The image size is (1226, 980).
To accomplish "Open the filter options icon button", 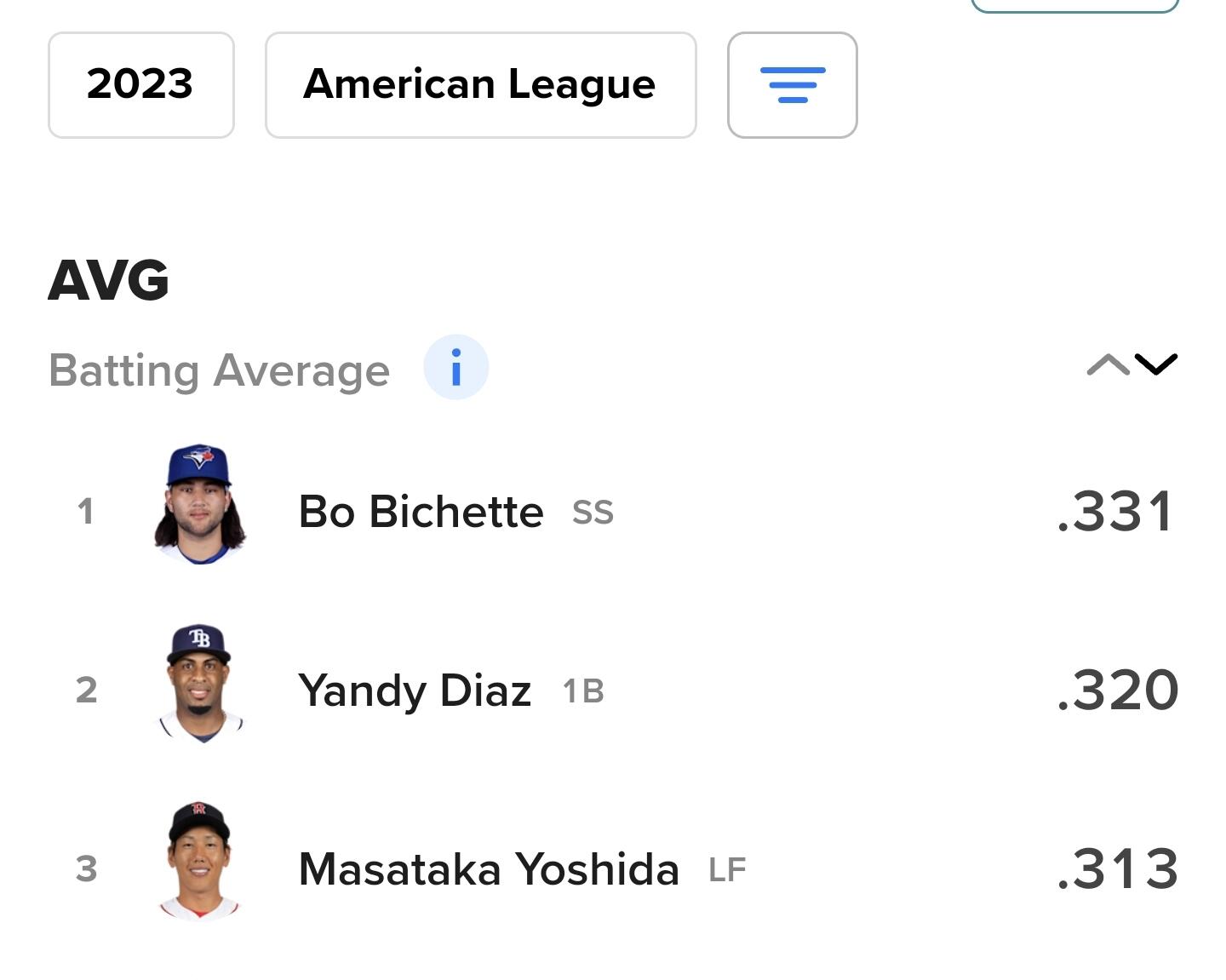I will [792, 85].
